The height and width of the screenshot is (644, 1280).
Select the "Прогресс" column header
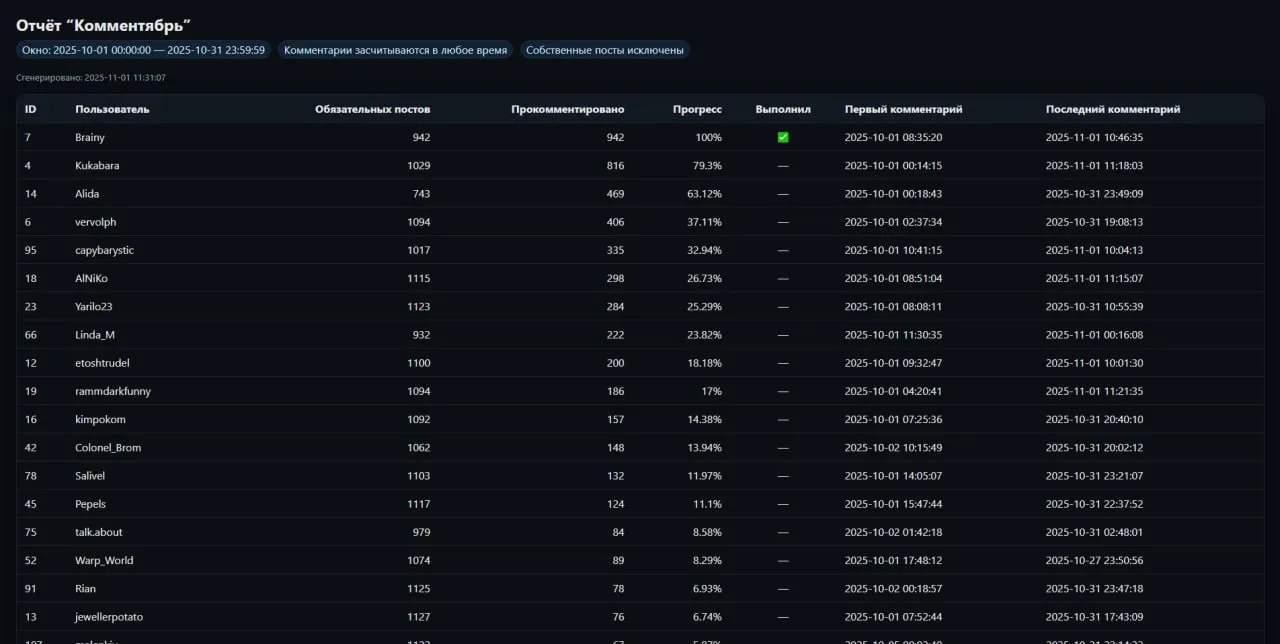[x=697, y=109]
